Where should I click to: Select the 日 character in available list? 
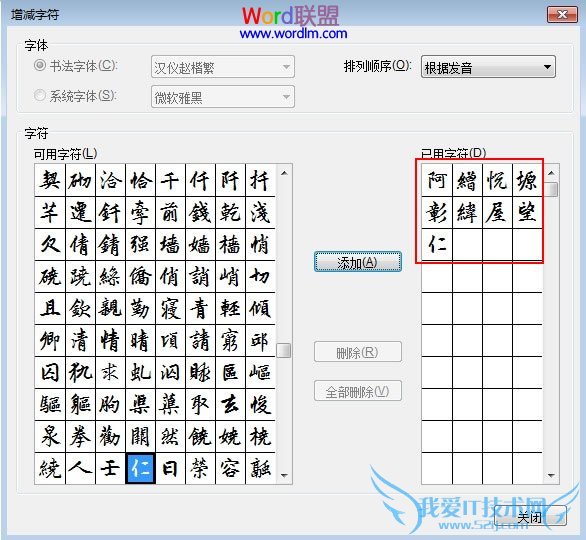(x=170, y=468)
